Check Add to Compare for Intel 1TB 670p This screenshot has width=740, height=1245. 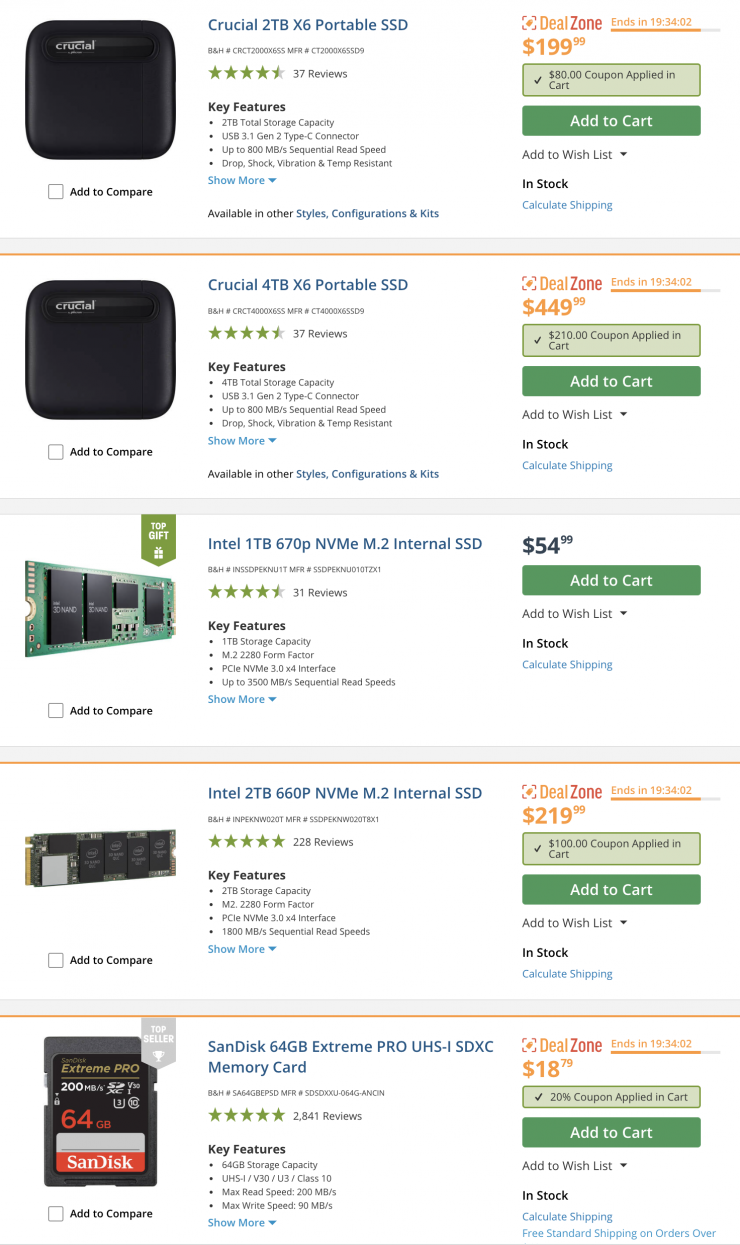pyautogui.click(x=56, y=711)
